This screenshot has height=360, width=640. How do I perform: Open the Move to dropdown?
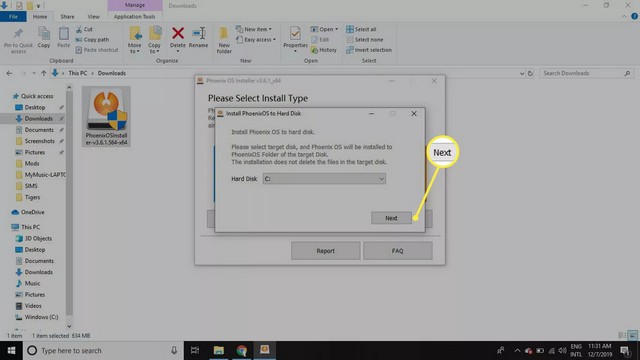(x=134, y=40)
